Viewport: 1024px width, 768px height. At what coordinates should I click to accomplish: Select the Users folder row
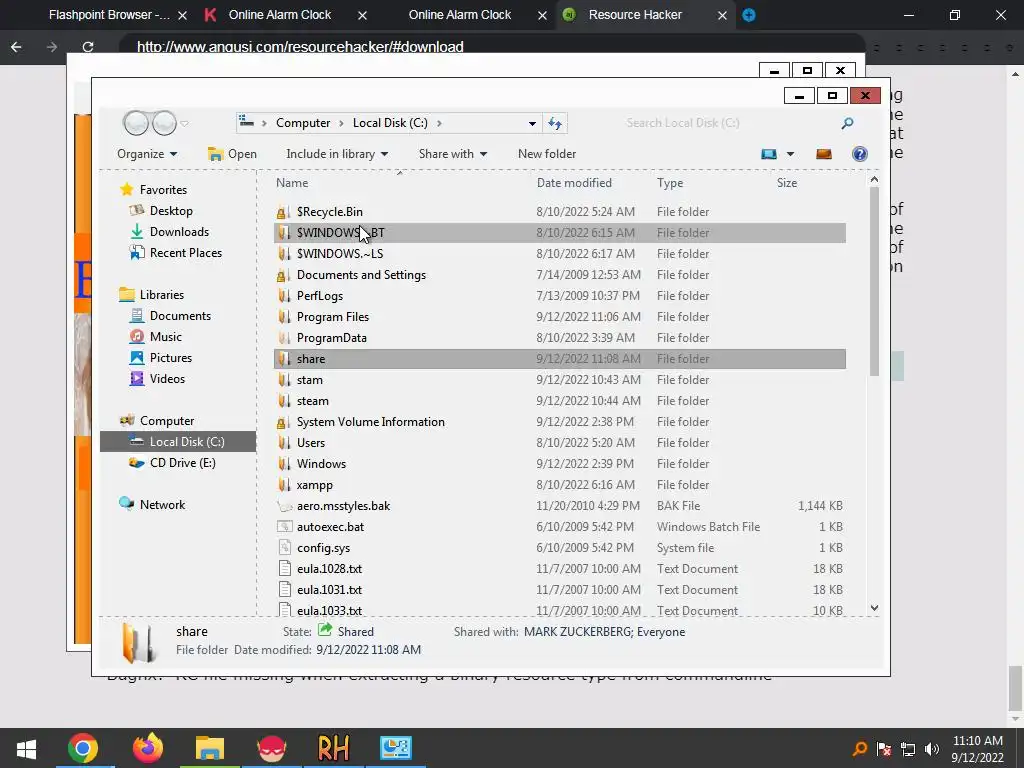(x=560, y=443)
